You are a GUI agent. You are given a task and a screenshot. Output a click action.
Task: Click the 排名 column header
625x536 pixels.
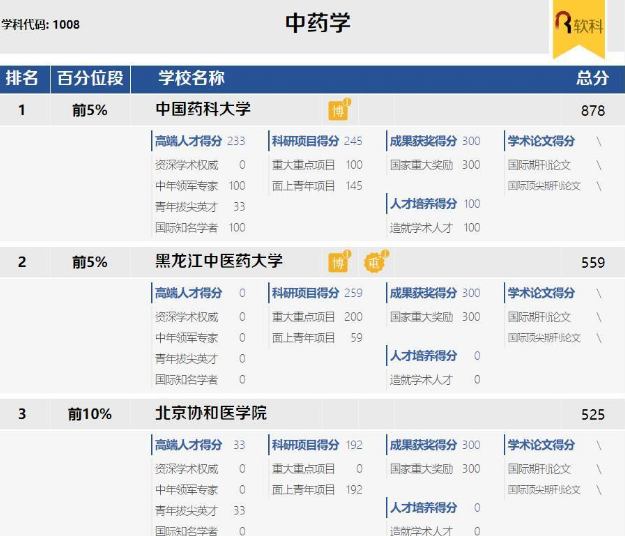pyautogui.click(x=22, y=78)
